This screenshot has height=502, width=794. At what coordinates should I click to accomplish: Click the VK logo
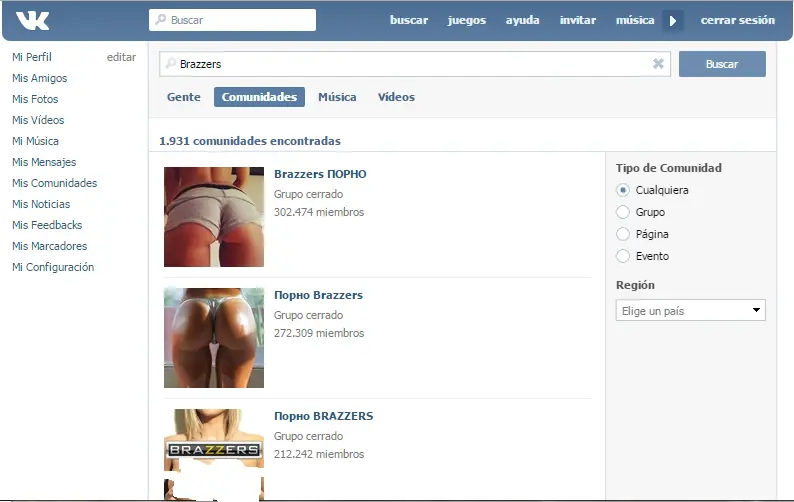[32, 21]
